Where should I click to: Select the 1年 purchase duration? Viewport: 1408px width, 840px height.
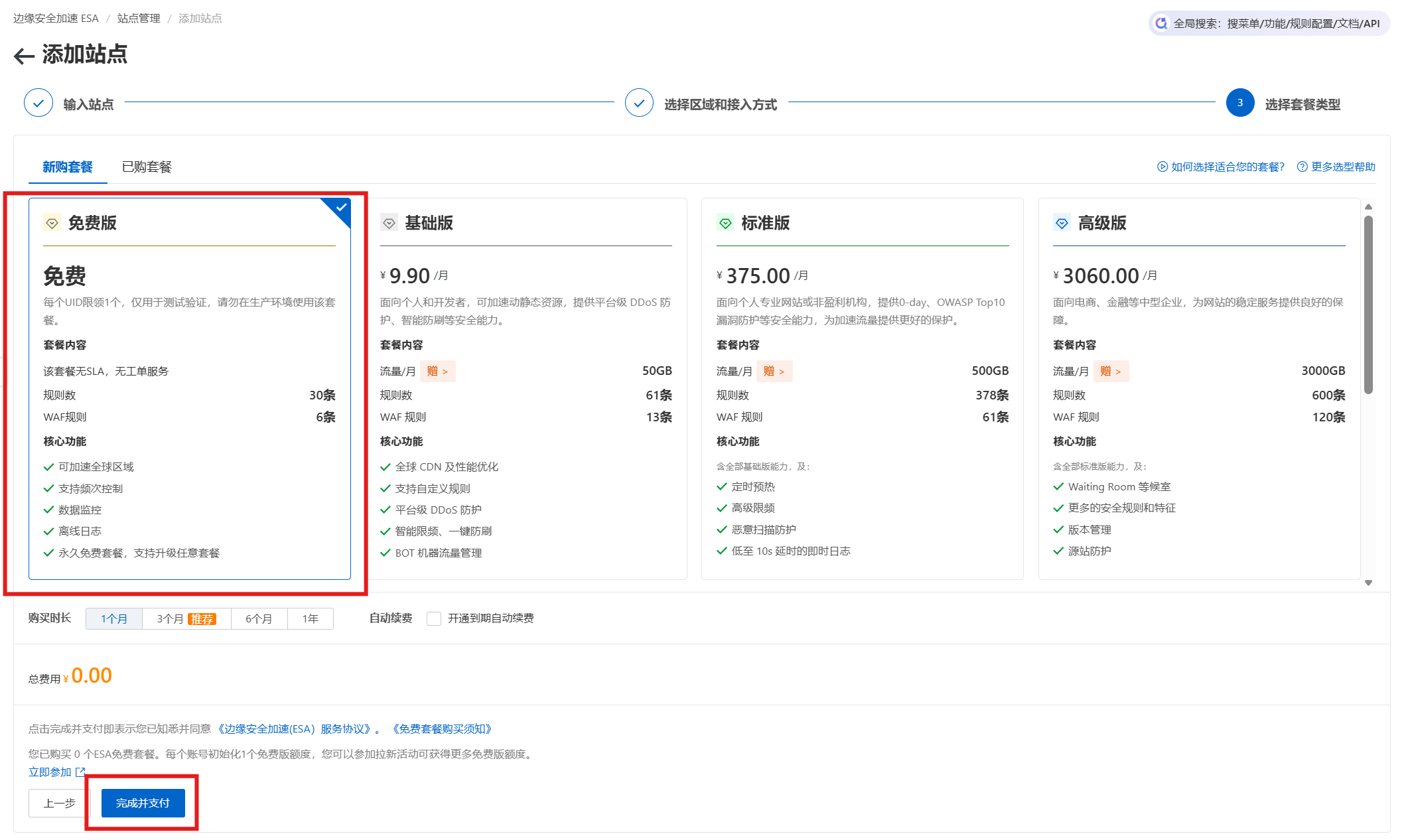click(x=310, y=618)
